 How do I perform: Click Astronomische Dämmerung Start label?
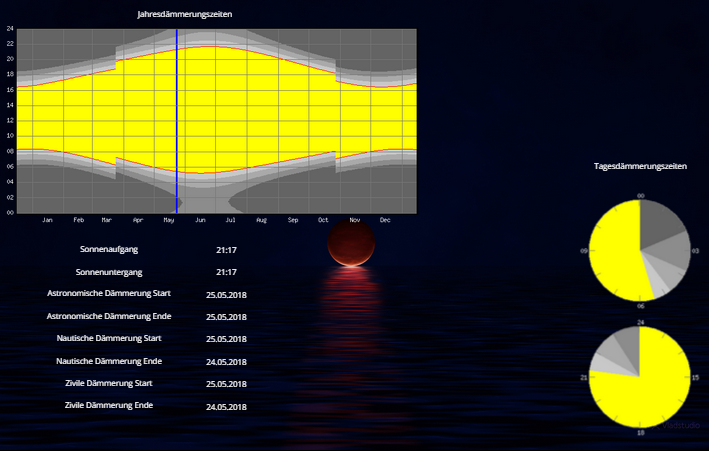[x=109, y=294]
